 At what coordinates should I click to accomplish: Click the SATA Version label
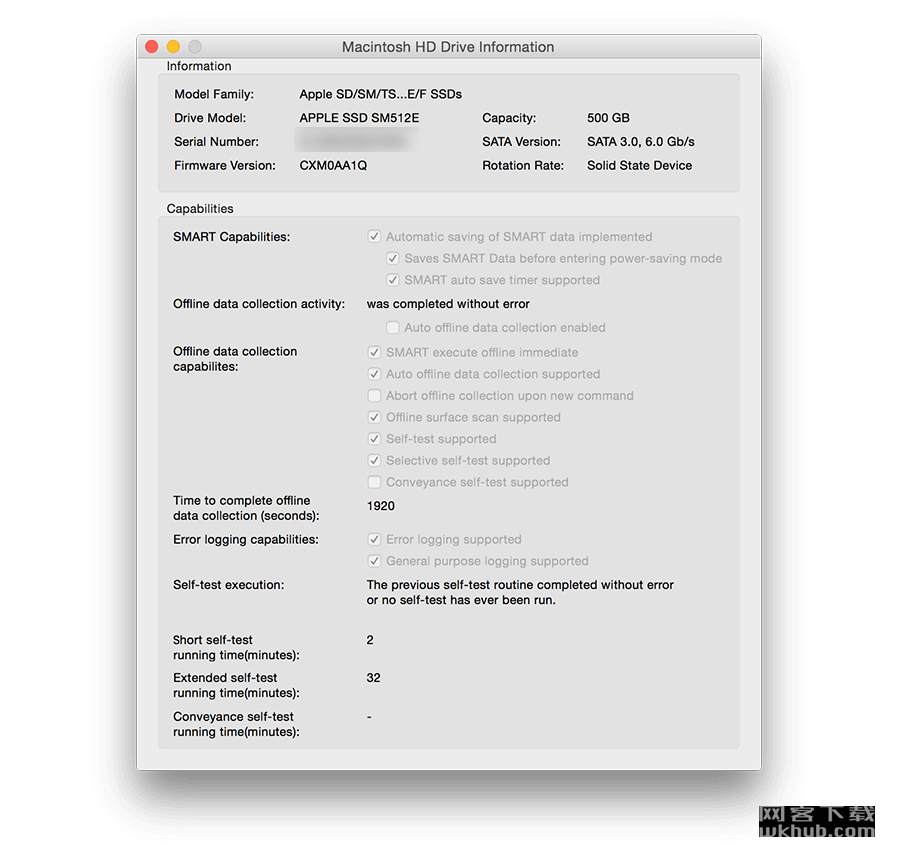click(521, 142)
